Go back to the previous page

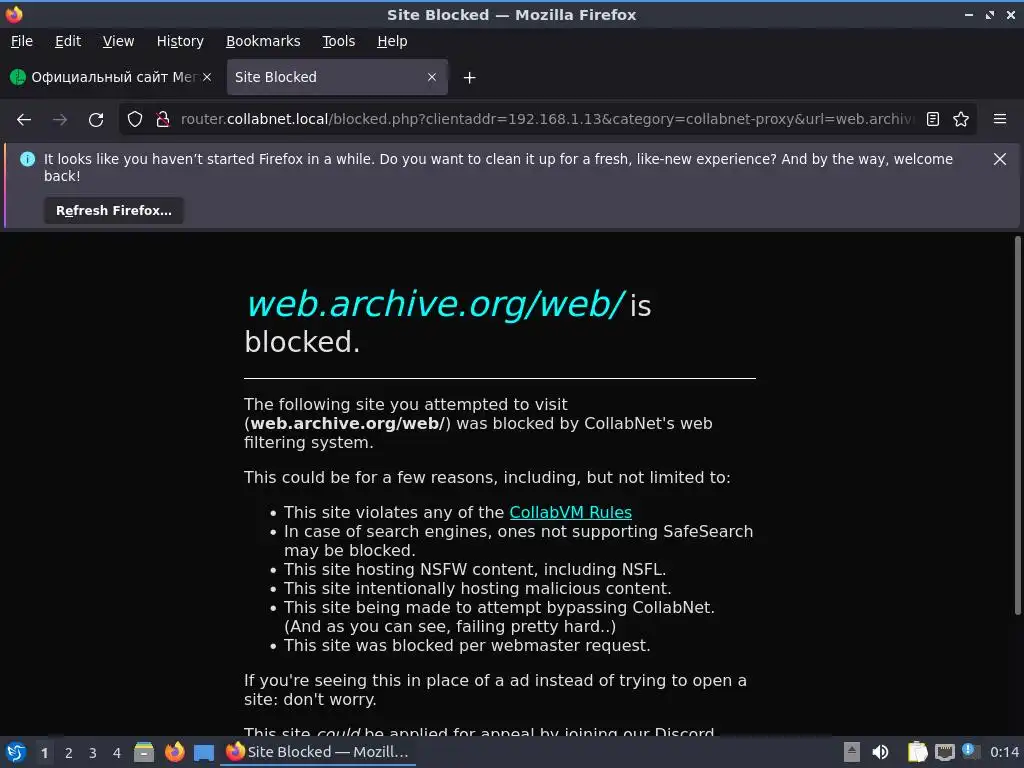click(24, 120)
